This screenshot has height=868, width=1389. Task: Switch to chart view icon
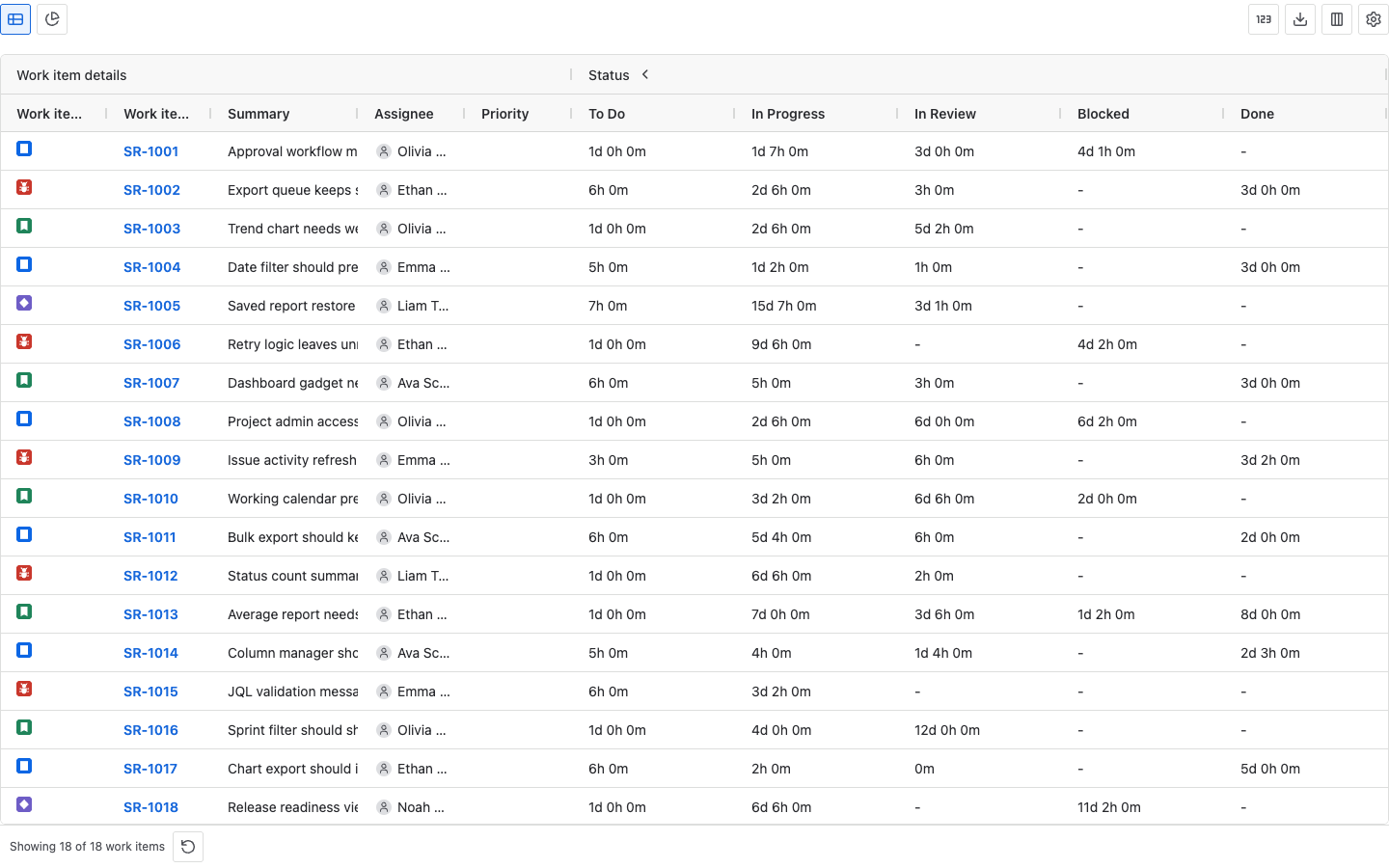[52, 19]
